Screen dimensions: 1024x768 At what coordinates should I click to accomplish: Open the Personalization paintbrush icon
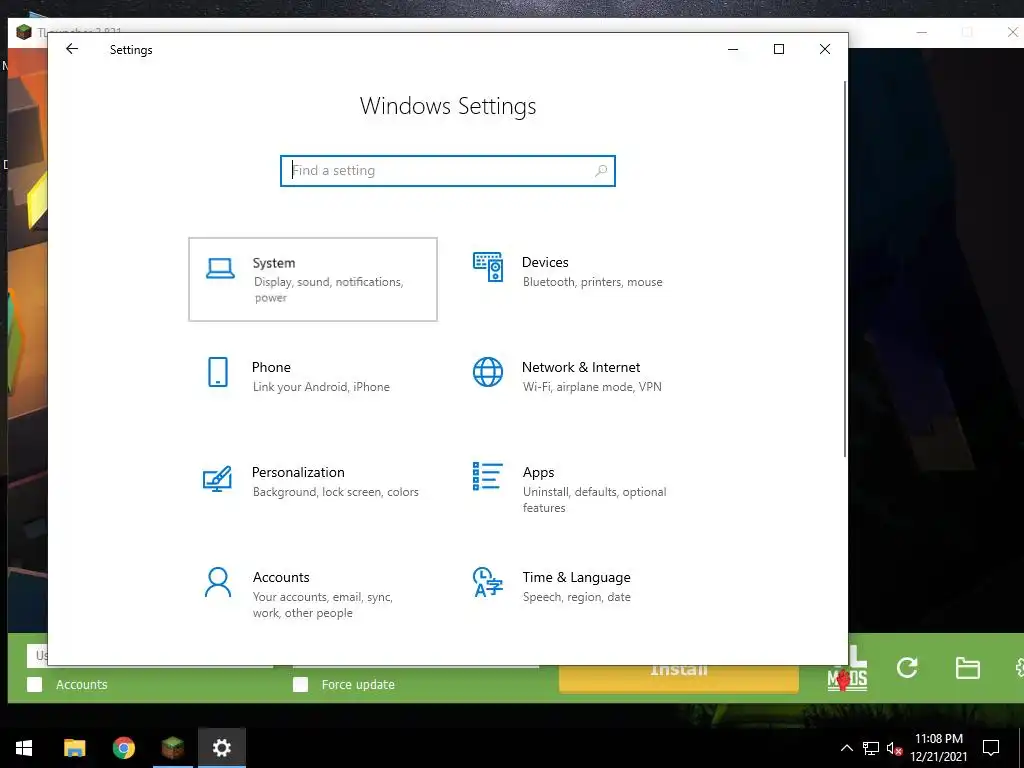point(217,478)
